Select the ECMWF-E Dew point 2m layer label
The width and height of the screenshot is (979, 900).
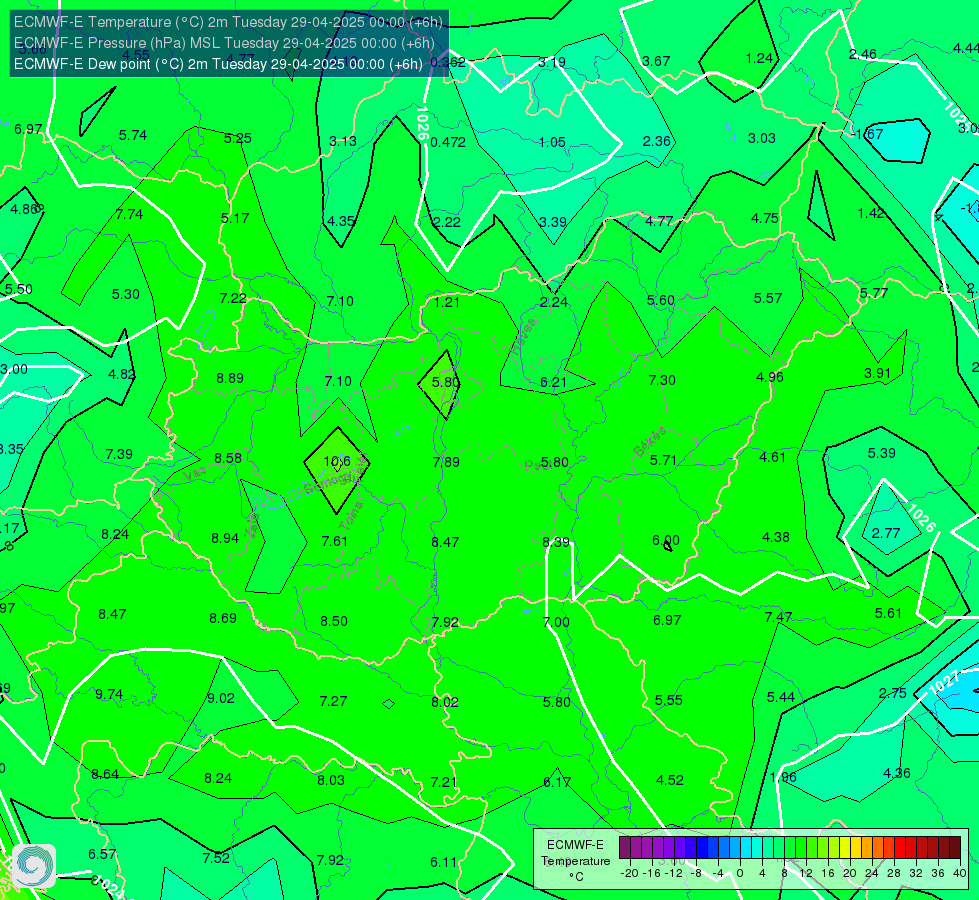[218, 64]
